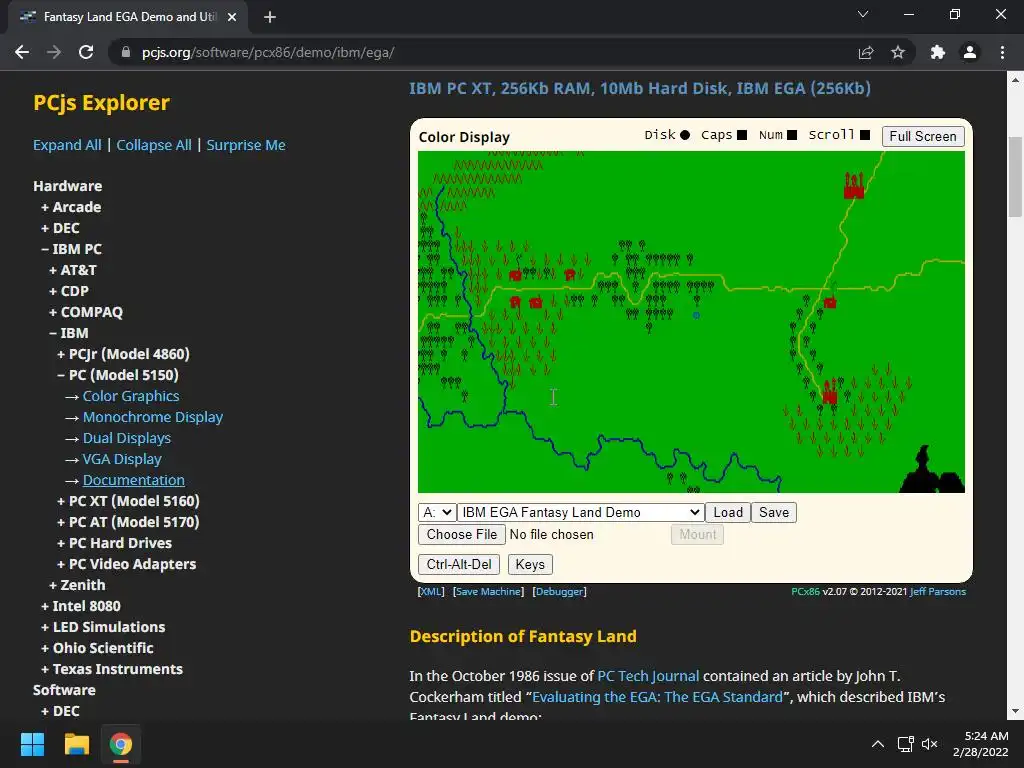Screen dimensions: 1024x768
Task: Bookmark this page with the star
Action: 898,52
